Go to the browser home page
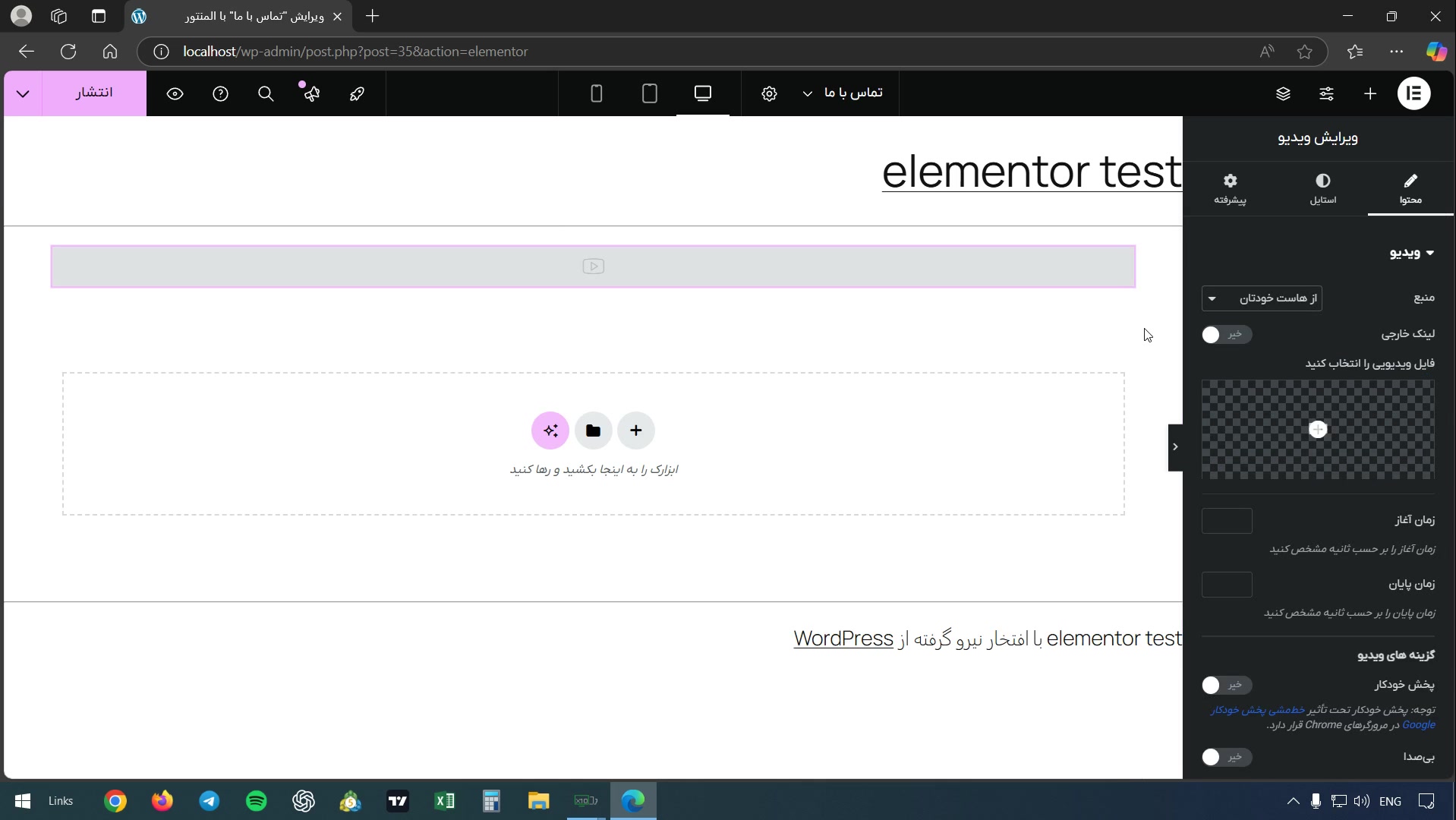The height and width of the screenshot is (820, 1456). coord(110,52)
